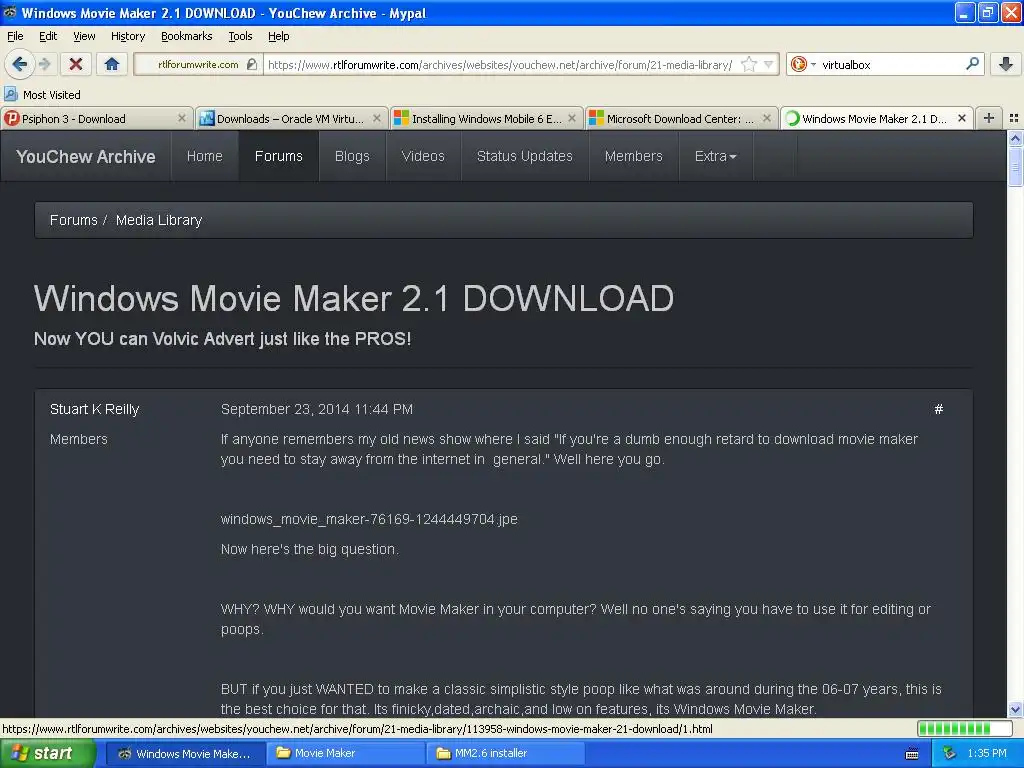Open the tab groups grid icon
Image resolution: width=1024 pixels, height=768 pixels.
click(1014, 118)
